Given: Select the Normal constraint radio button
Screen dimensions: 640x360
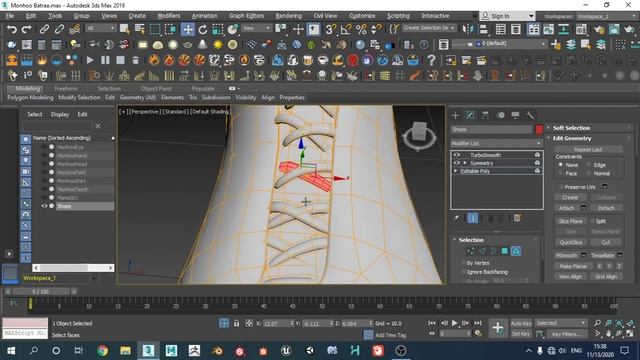Looking at the screenshot, I should pos(589,173).
